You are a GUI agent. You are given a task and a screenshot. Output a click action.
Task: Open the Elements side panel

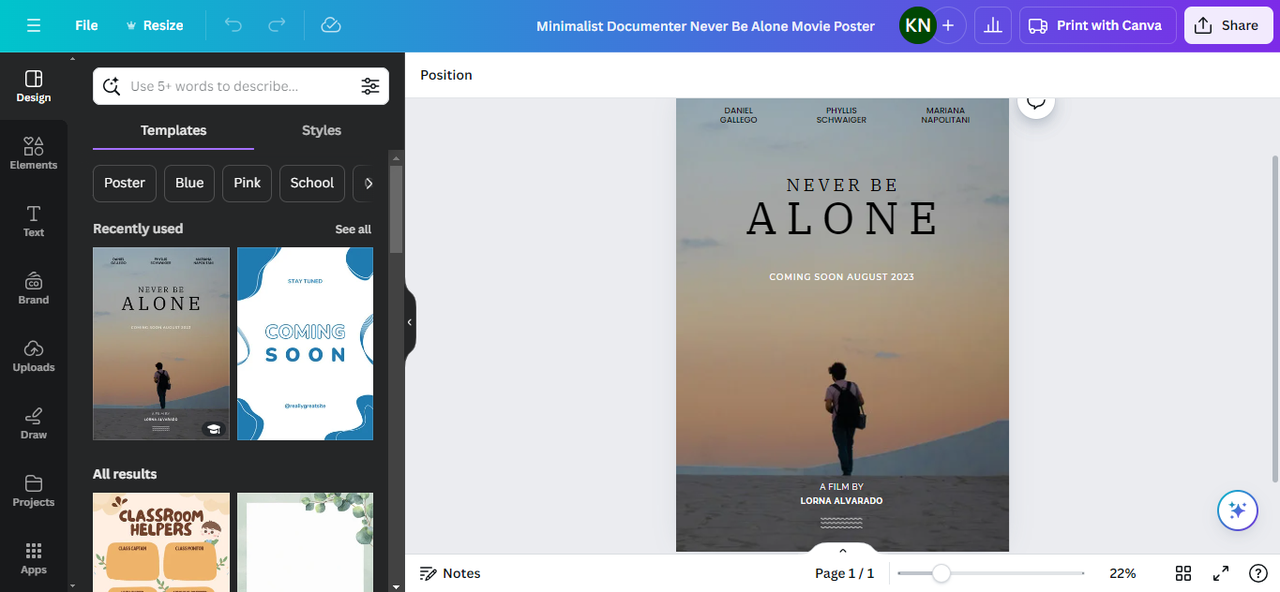click(x=33, y=153)
